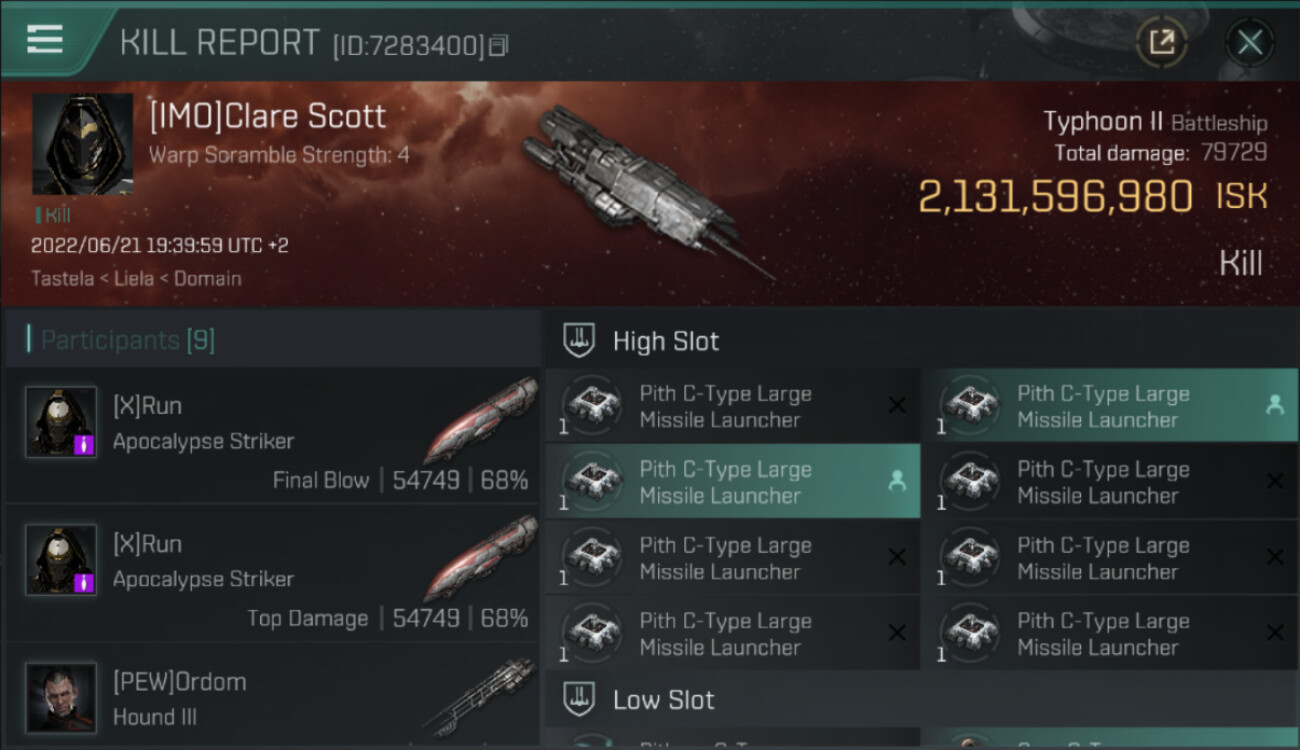
Task: Inspect the Typhoon II ship image
Action: (x=640, y=190)
